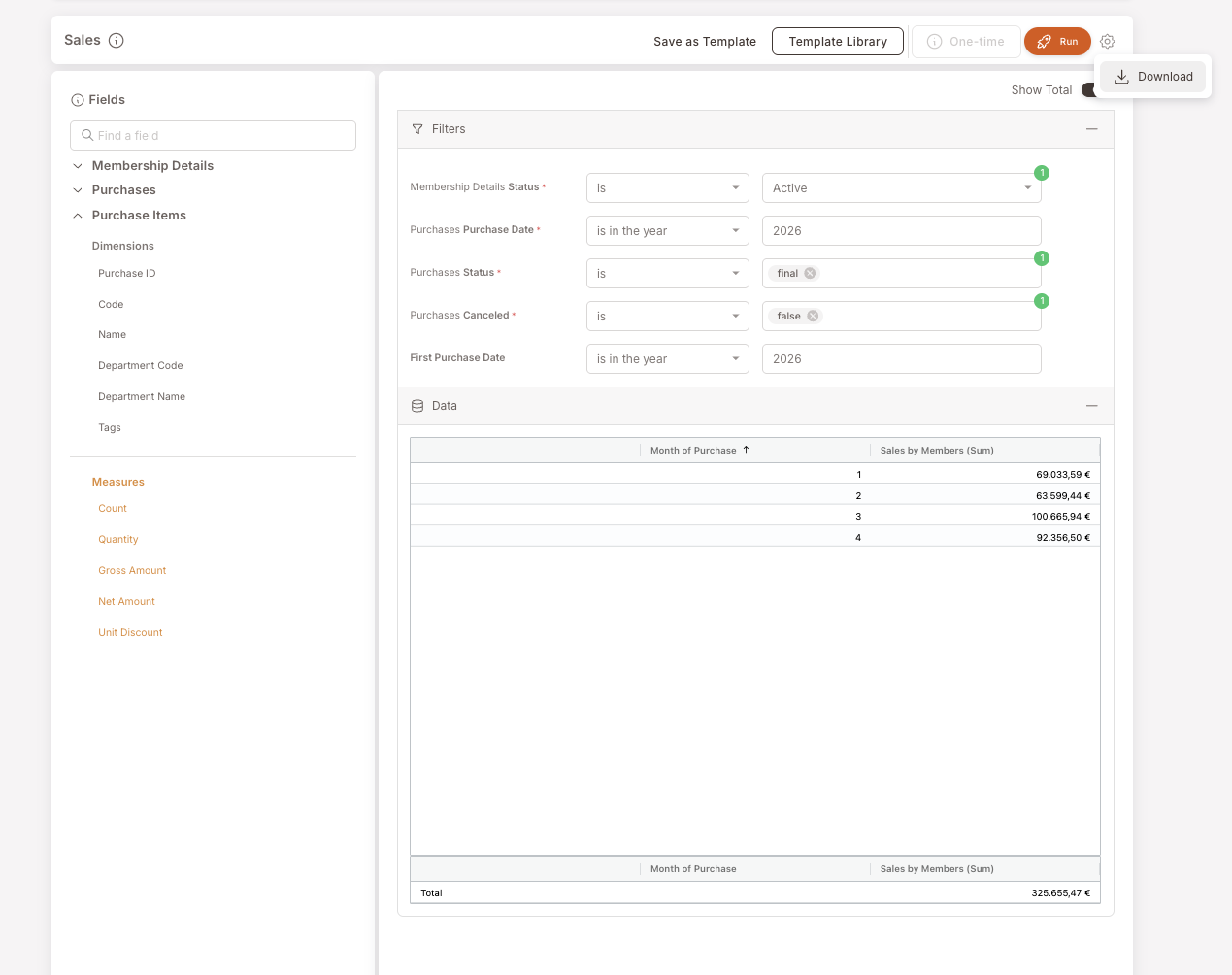Click the Dimensions heading
The width and height of the screenshot is (1232, 975).
(123, 247)
